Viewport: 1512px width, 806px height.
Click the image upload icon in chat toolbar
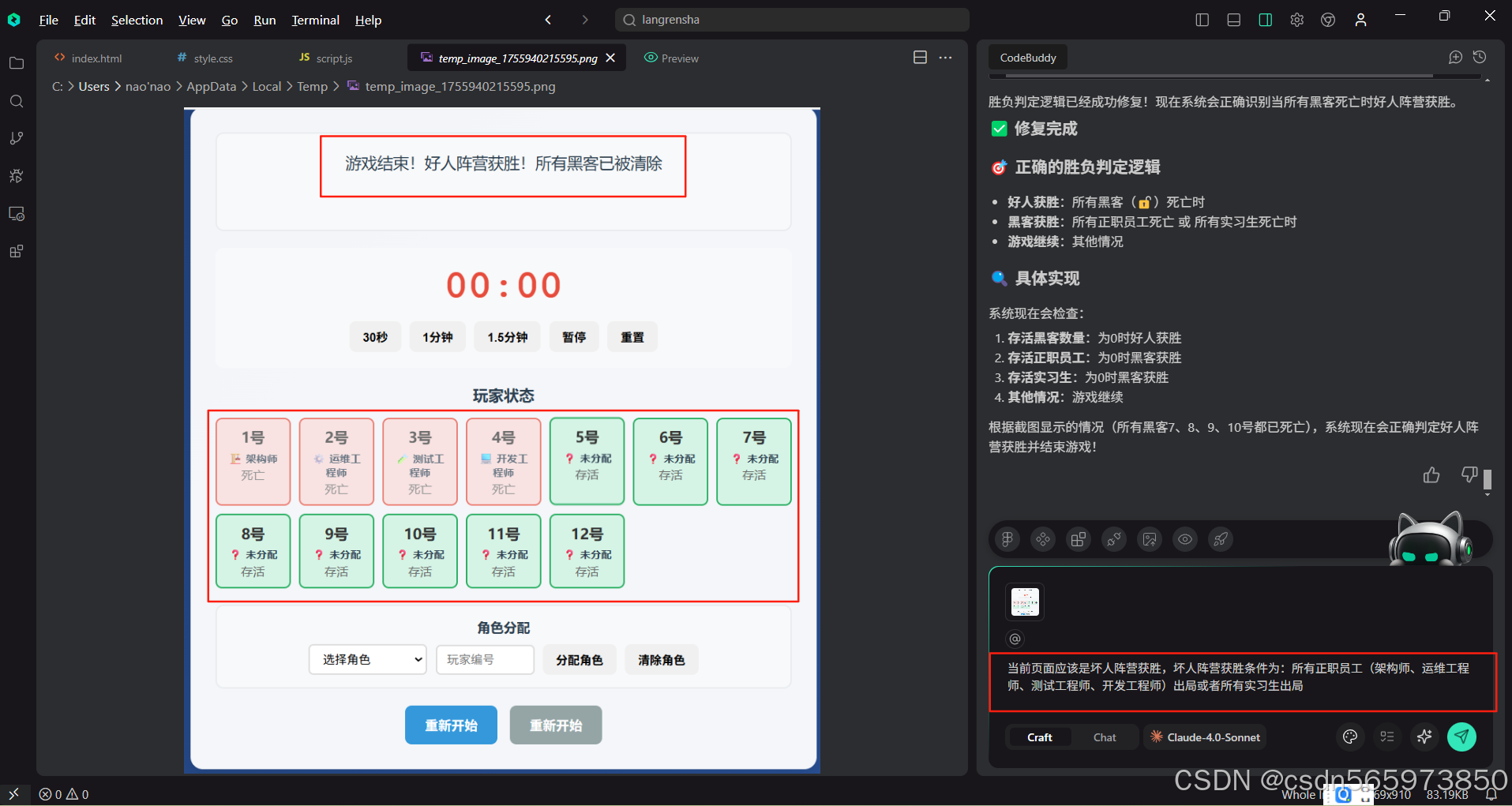click(x=1150, y=539)
